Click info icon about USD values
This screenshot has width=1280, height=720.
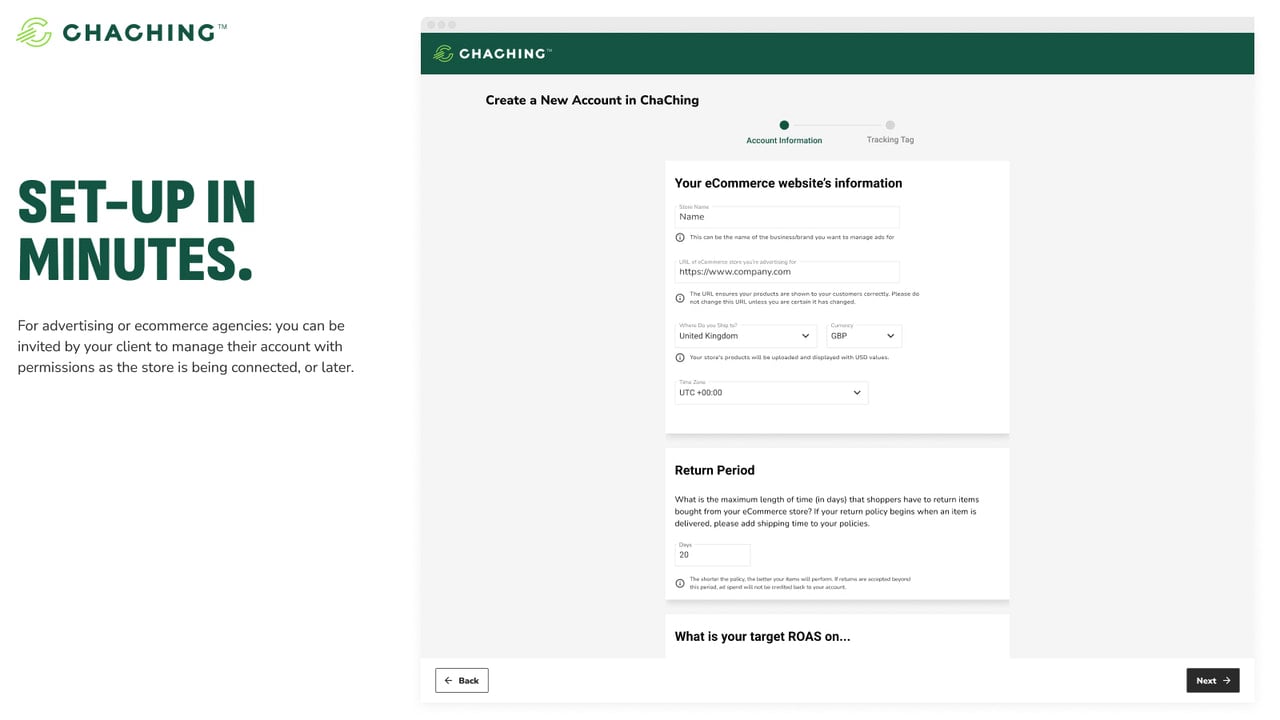680,357
